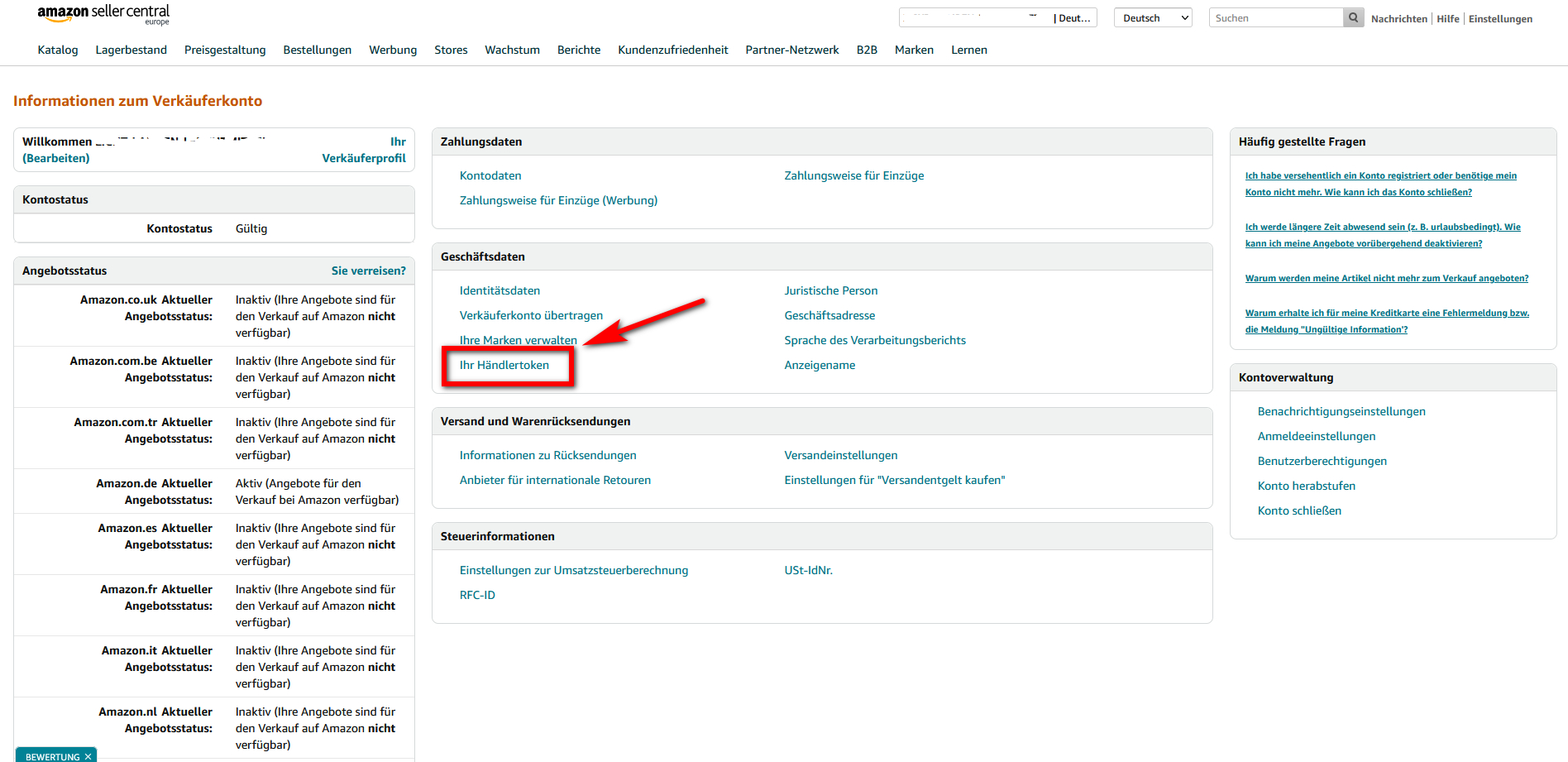The height and width of the screenshot is (762, 1568).
Task: Click the Konto herabstufen link
Action: (1307, 486)
